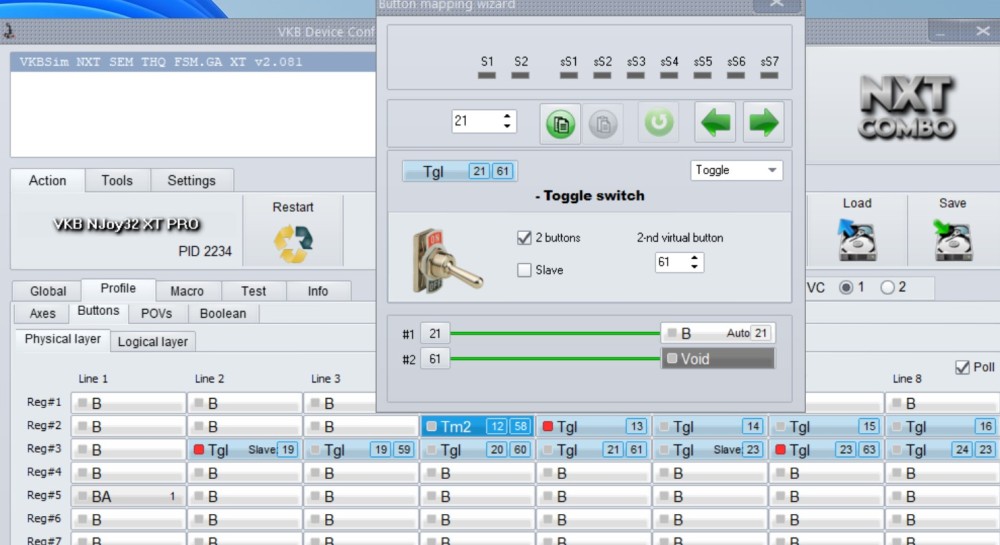Close the Button mapping wizard window
This screenshot has width=1000, height=545.
(x=776, y=4)
